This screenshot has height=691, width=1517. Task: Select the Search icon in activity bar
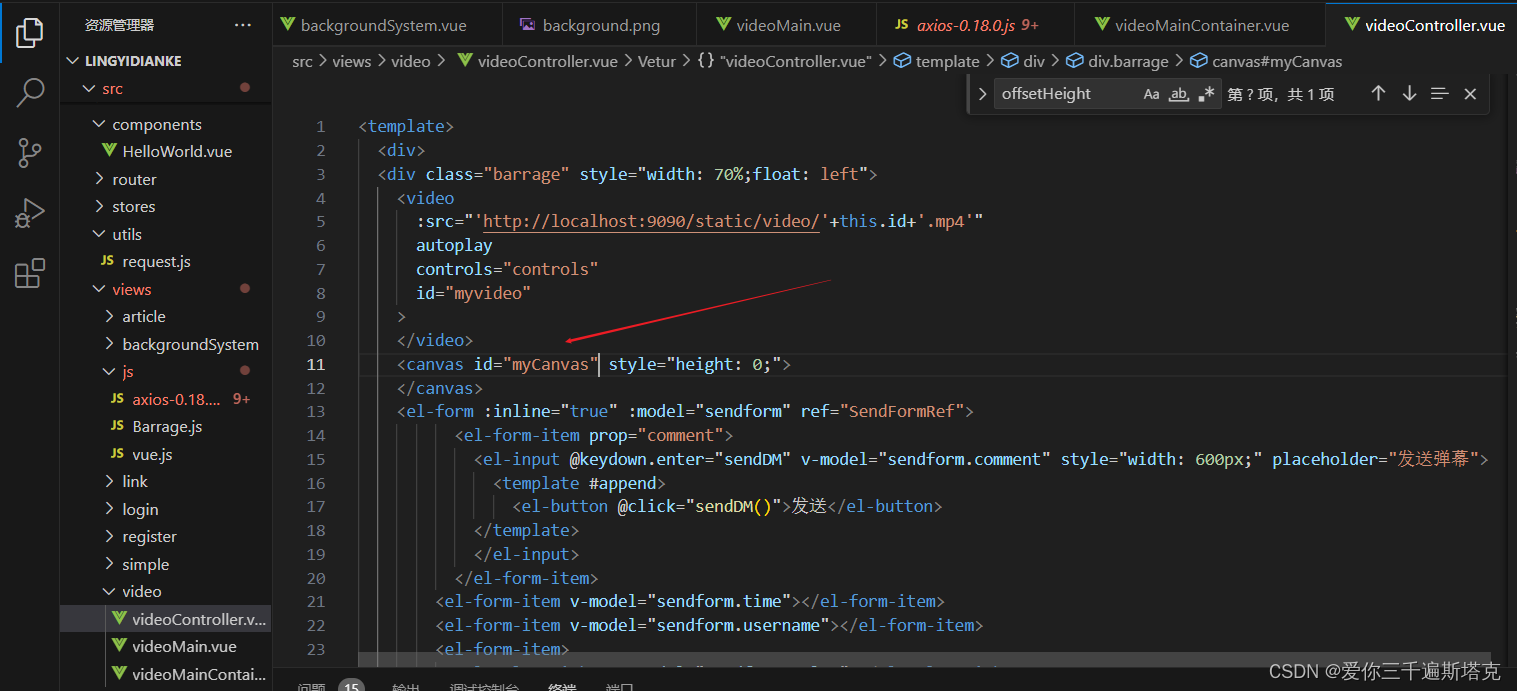point(29,92)
